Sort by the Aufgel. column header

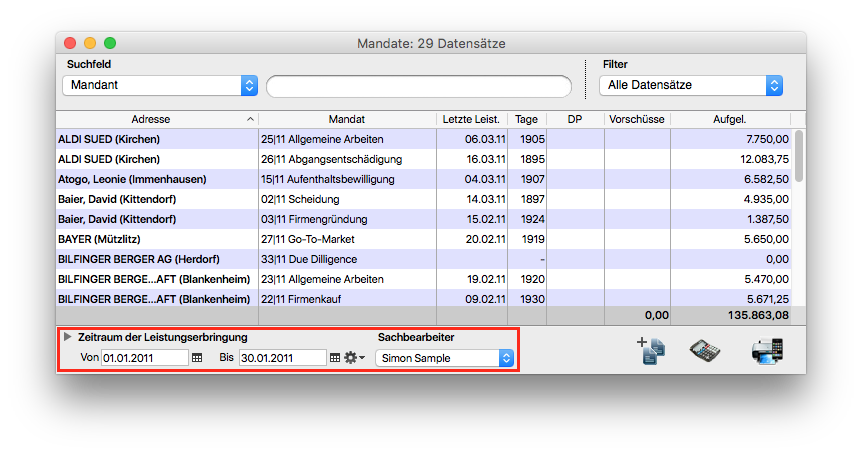(x=730, y=119)
